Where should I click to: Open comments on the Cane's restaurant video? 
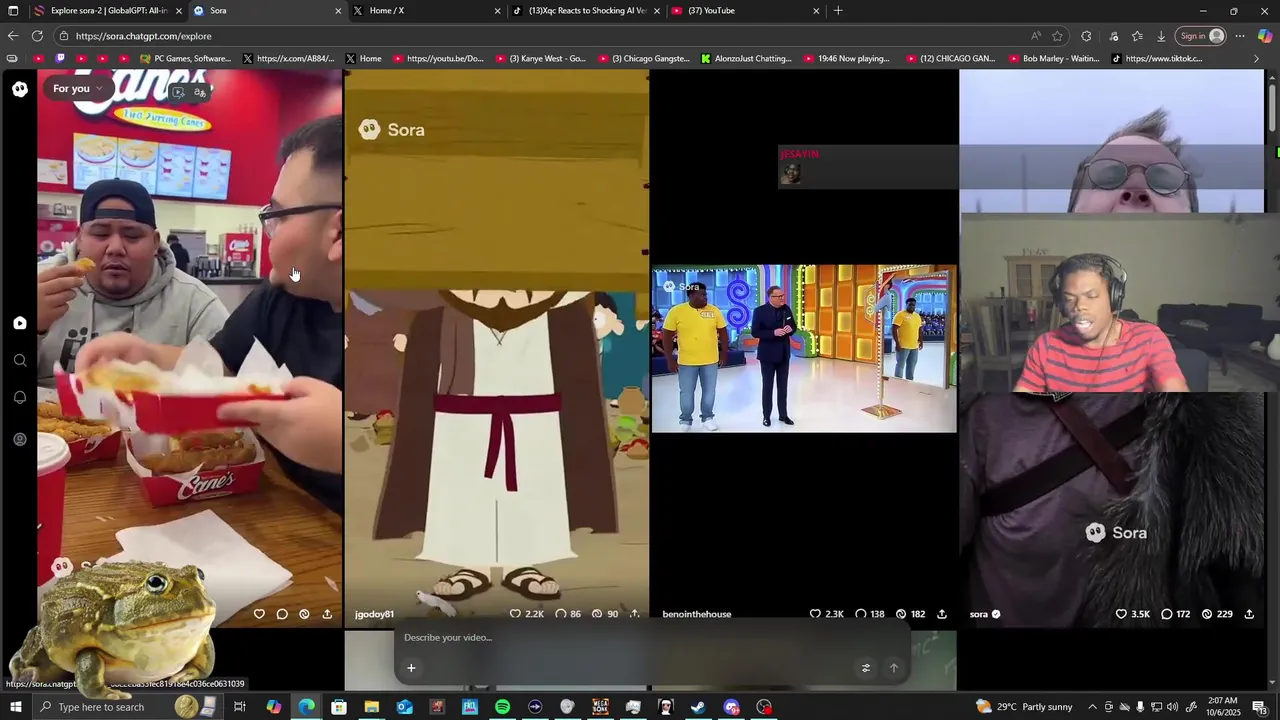[x=282, y=614]
